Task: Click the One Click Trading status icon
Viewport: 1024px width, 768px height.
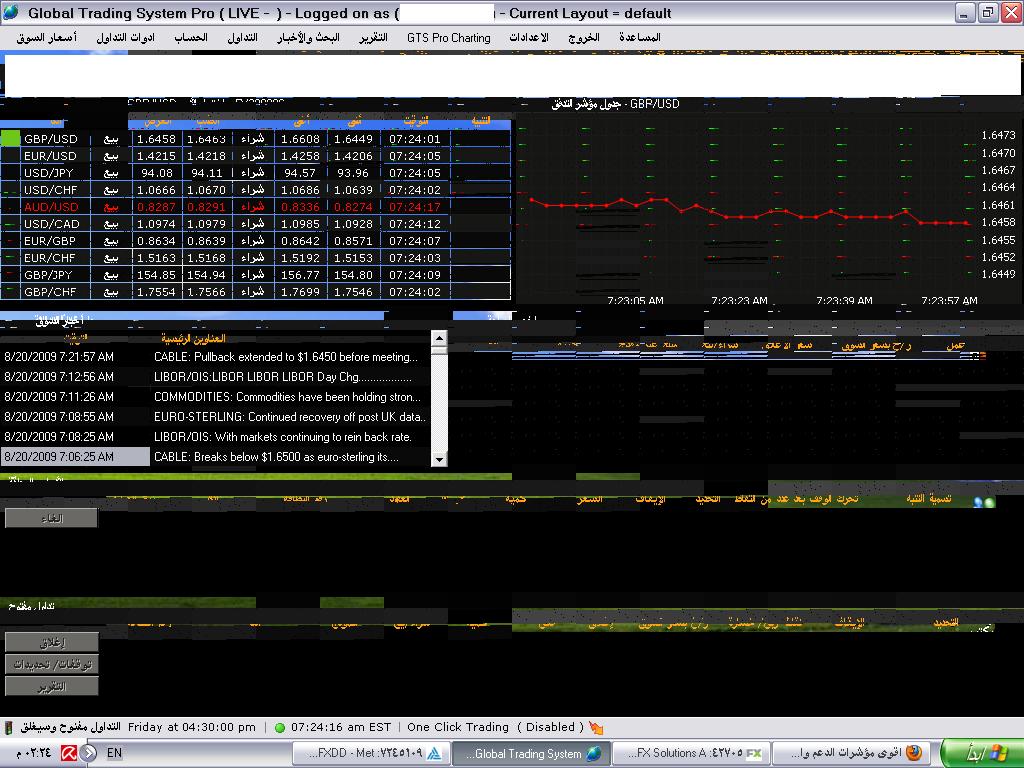Action: 596,727
